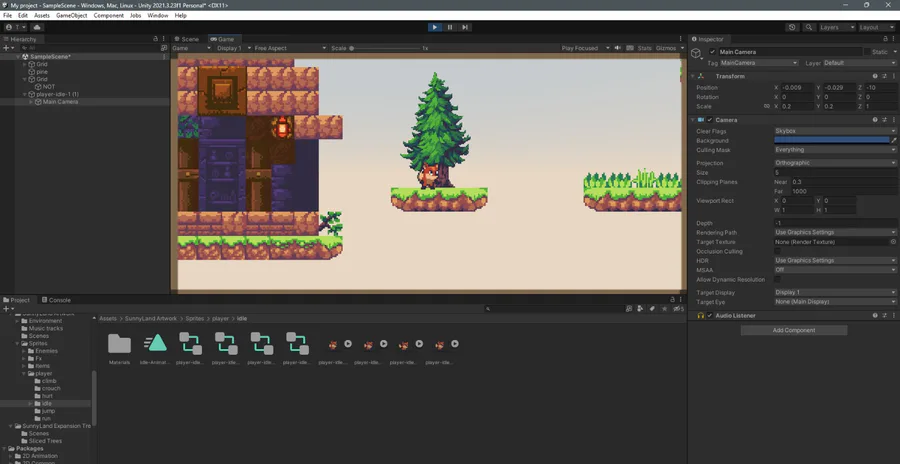900x464 pixels.
Task: Select the Hierarchy tab
Action: [x=20, y=39]
